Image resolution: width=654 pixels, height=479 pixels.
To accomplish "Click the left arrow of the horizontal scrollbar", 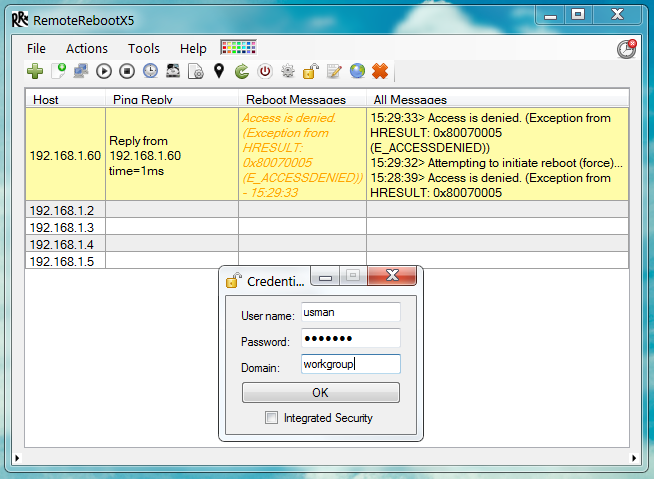I will point(17,458).
